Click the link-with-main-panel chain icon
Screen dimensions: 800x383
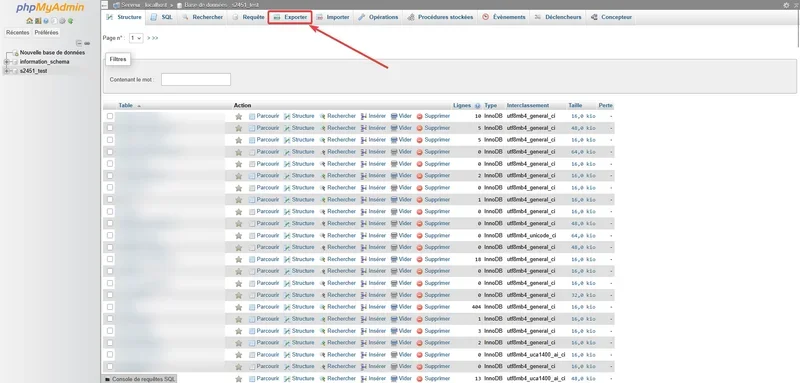(87, 43)
